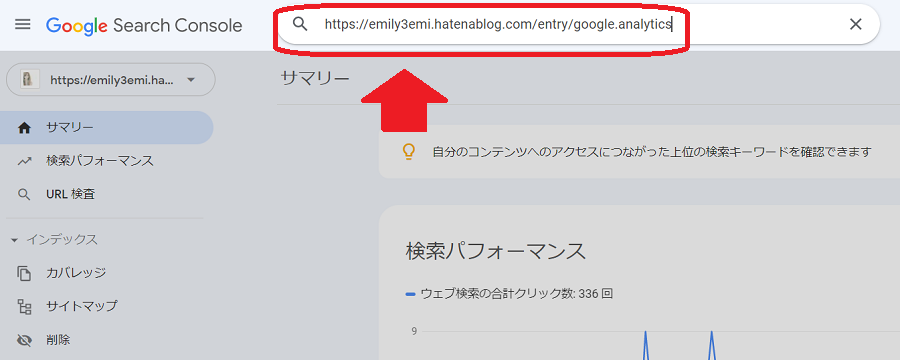Open サイトマップ in the sidebar

tap(107, 306)
